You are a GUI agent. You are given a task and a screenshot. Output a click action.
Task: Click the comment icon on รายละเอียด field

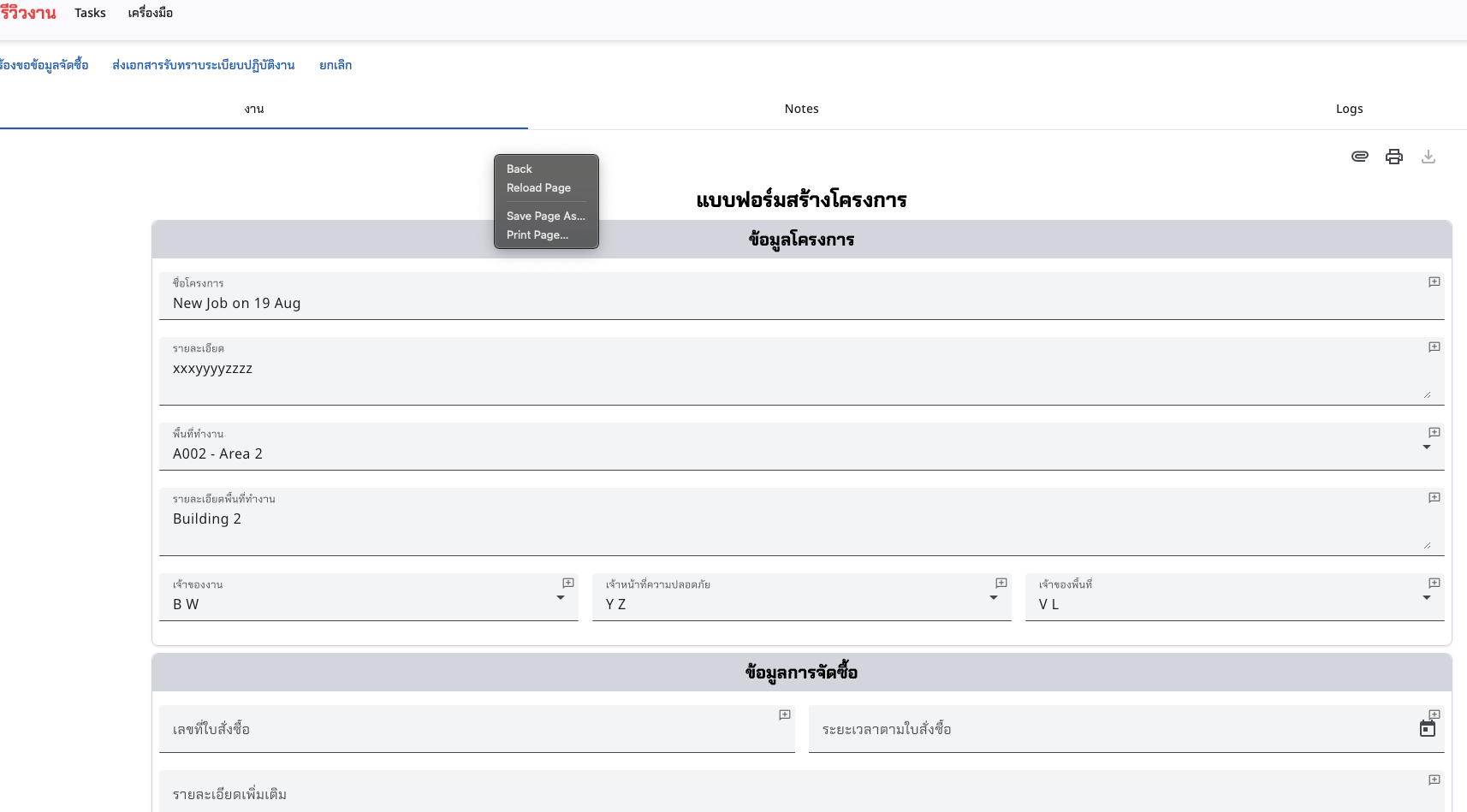tap(1434, 347)
